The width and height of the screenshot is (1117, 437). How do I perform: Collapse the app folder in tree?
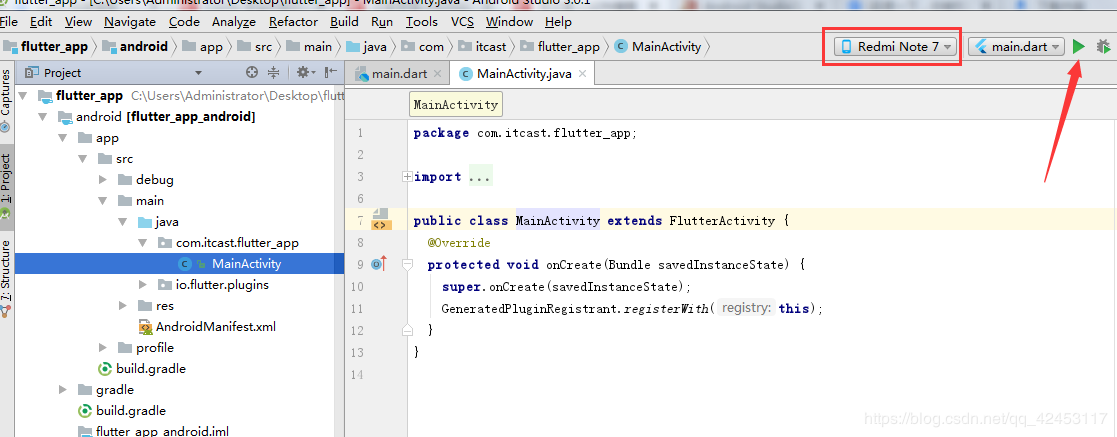point(62,138)
